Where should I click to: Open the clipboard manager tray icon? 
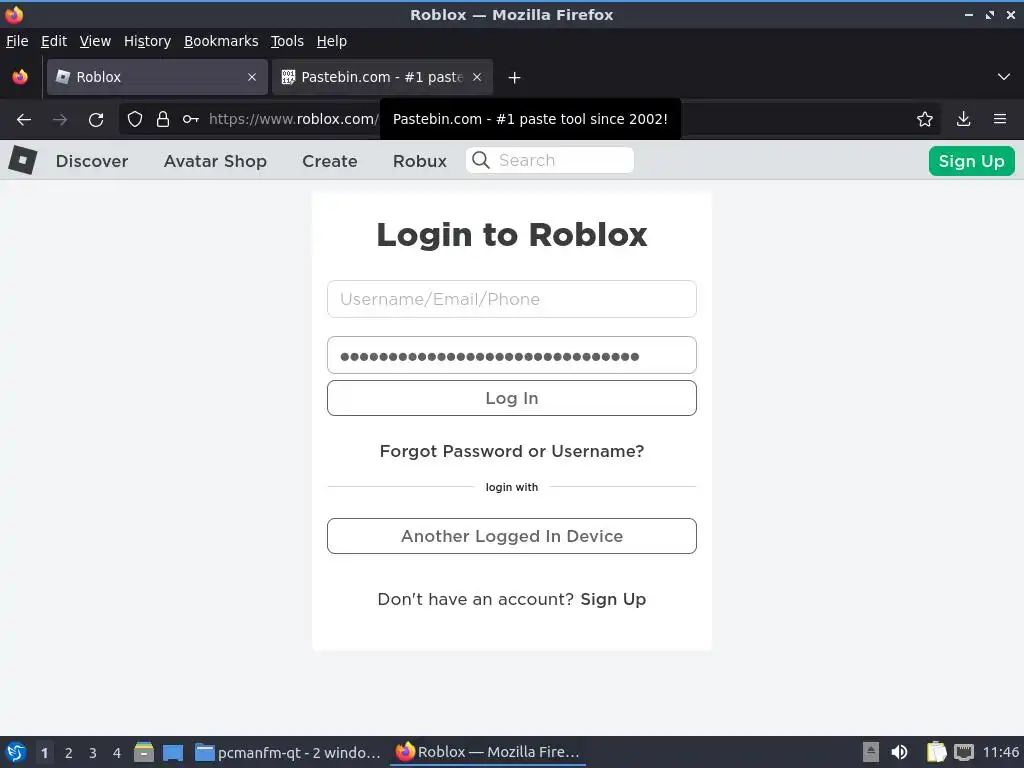click(x=936, y=752)
